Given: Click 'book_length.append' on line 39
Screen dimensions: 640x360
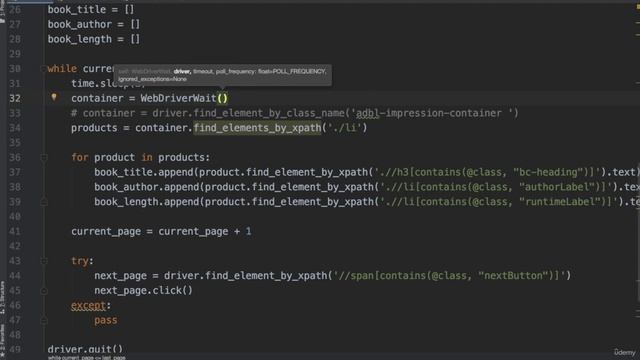Looking at the screenshot, I should pos(147,202).
